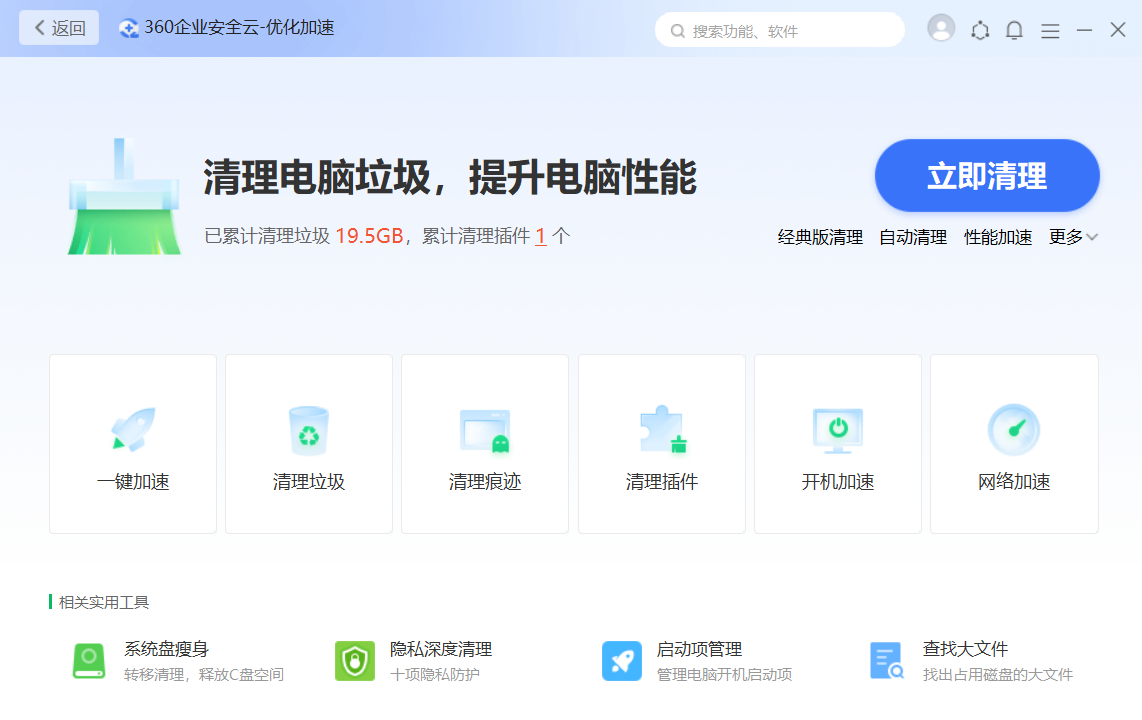Open the 性能加速 link
Screen dimensions: 1142x720
click(x=998, y=237)
